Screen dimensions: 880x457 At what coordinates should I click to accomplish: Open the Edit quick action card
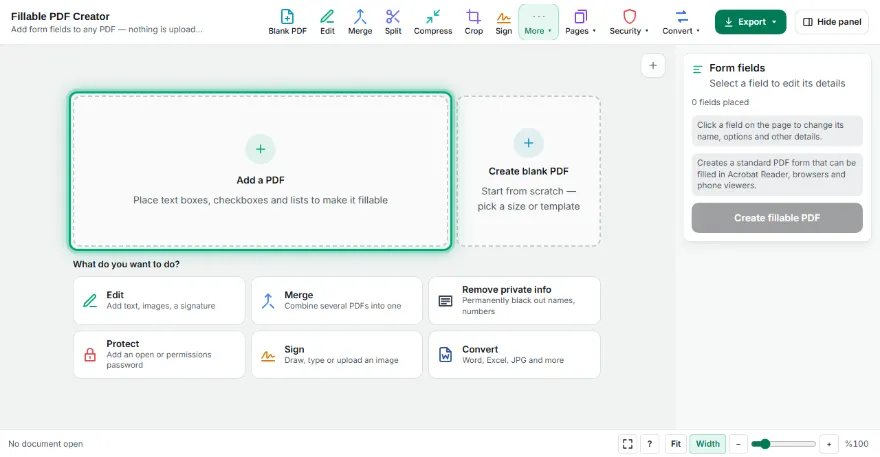(159, 300)
